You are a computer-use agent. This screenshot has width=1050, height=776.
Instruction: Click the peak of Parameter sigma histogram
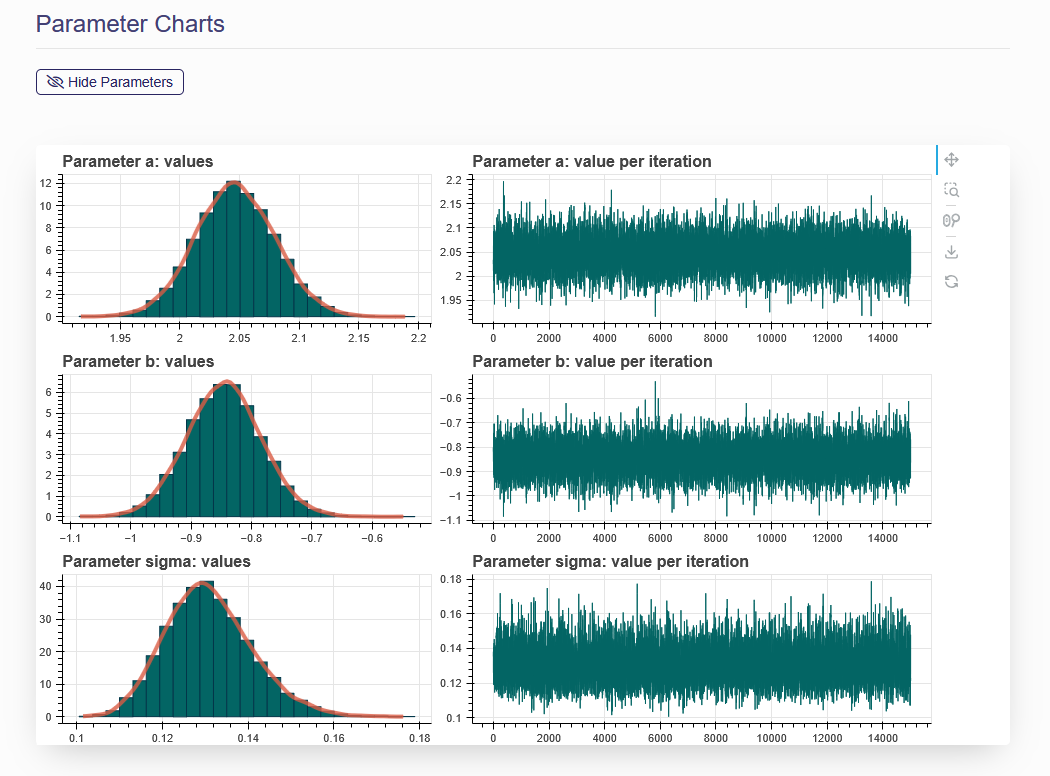203,583
